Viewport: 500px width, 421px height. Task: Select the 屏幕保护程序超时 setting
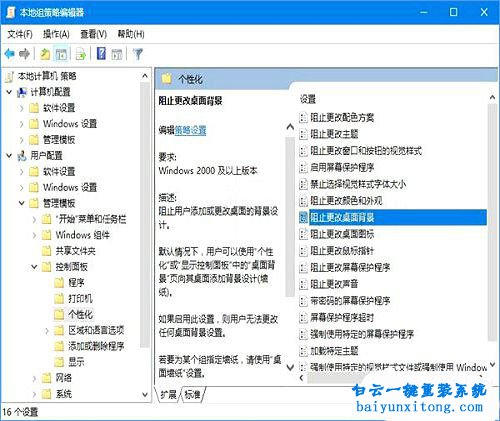342,317
